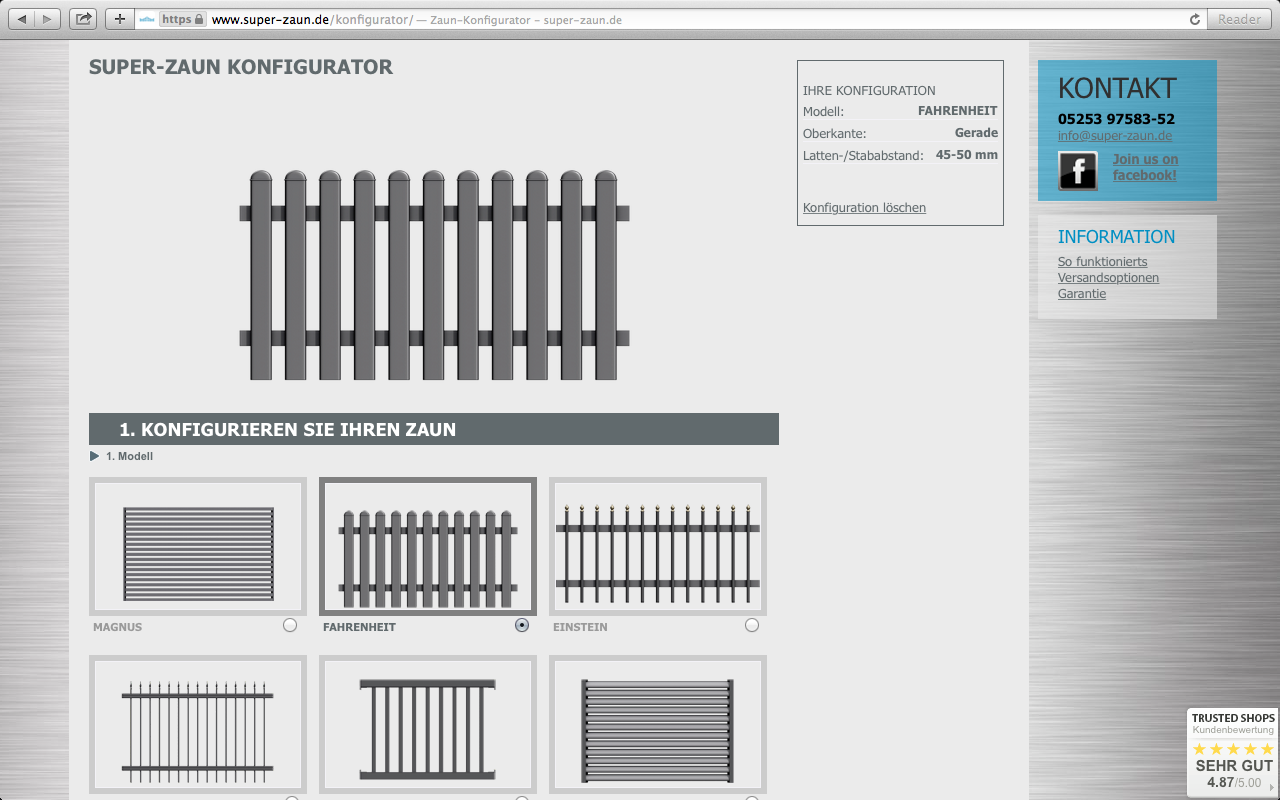Viewport: 1280px width, 800px height.
Task: Open Versandsoptionen link
Action: 1108,278
